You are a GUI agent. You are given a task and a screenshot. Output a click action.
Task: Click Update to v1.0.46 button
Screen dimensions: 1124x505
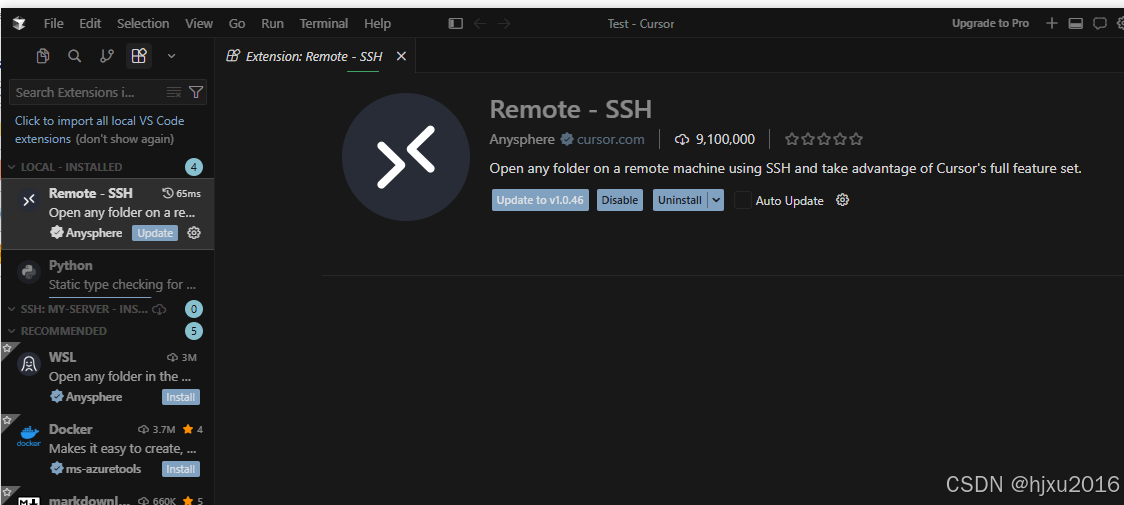tap(542, 200)
